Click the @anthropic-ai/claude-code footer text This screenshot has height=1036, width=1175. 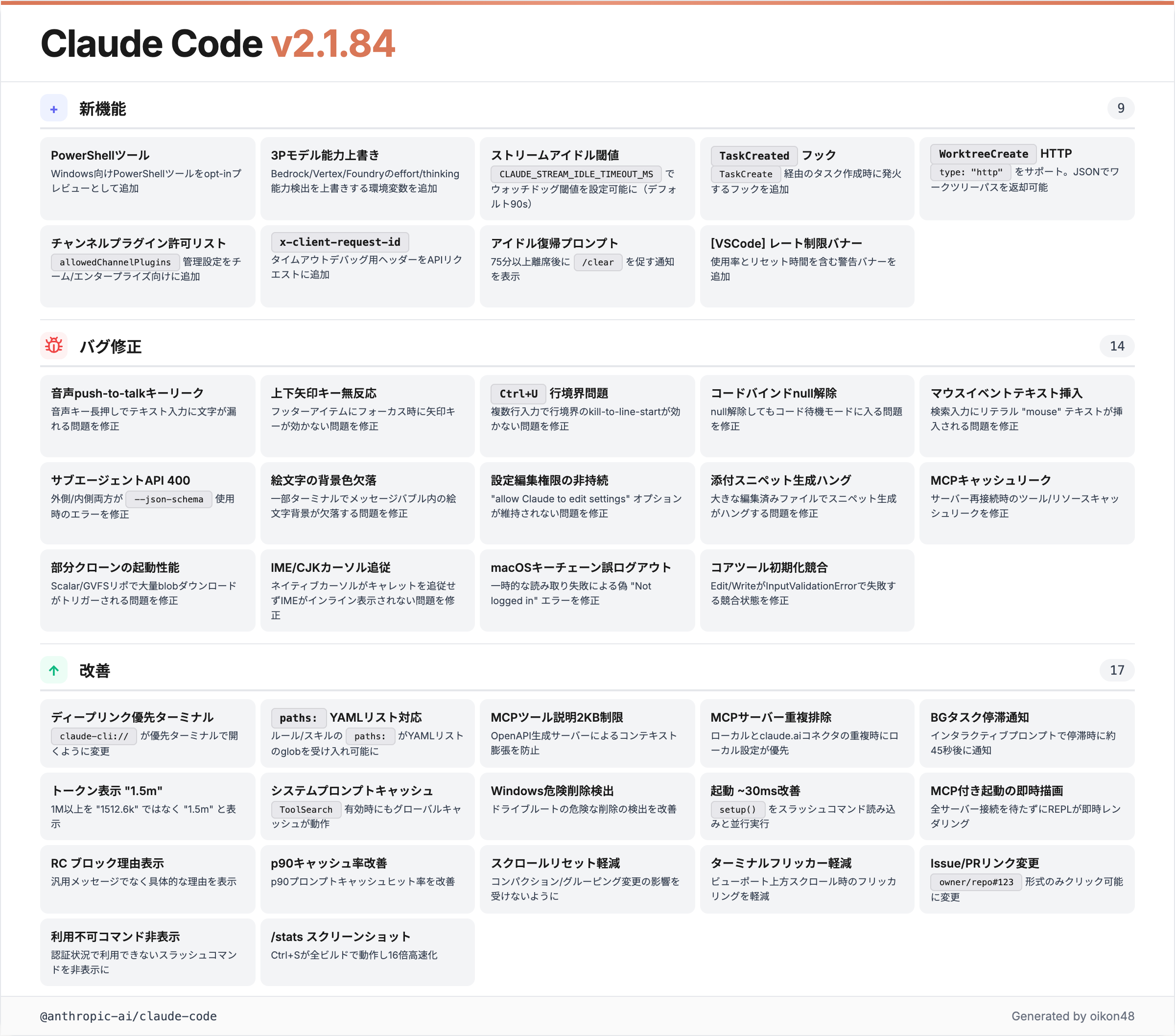(128, 1016)
